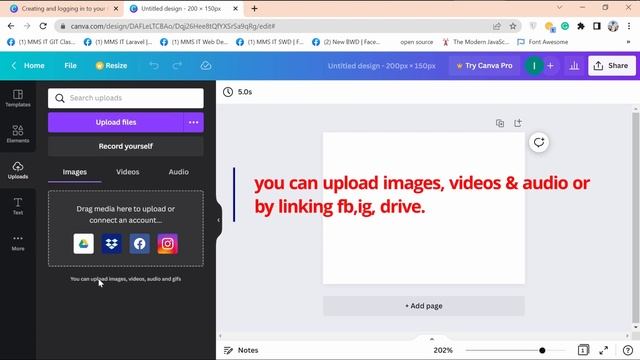Connect Facebook account icon
This screenshot has width=640, height=360.
pyautogui.click(x=140, y=244)
